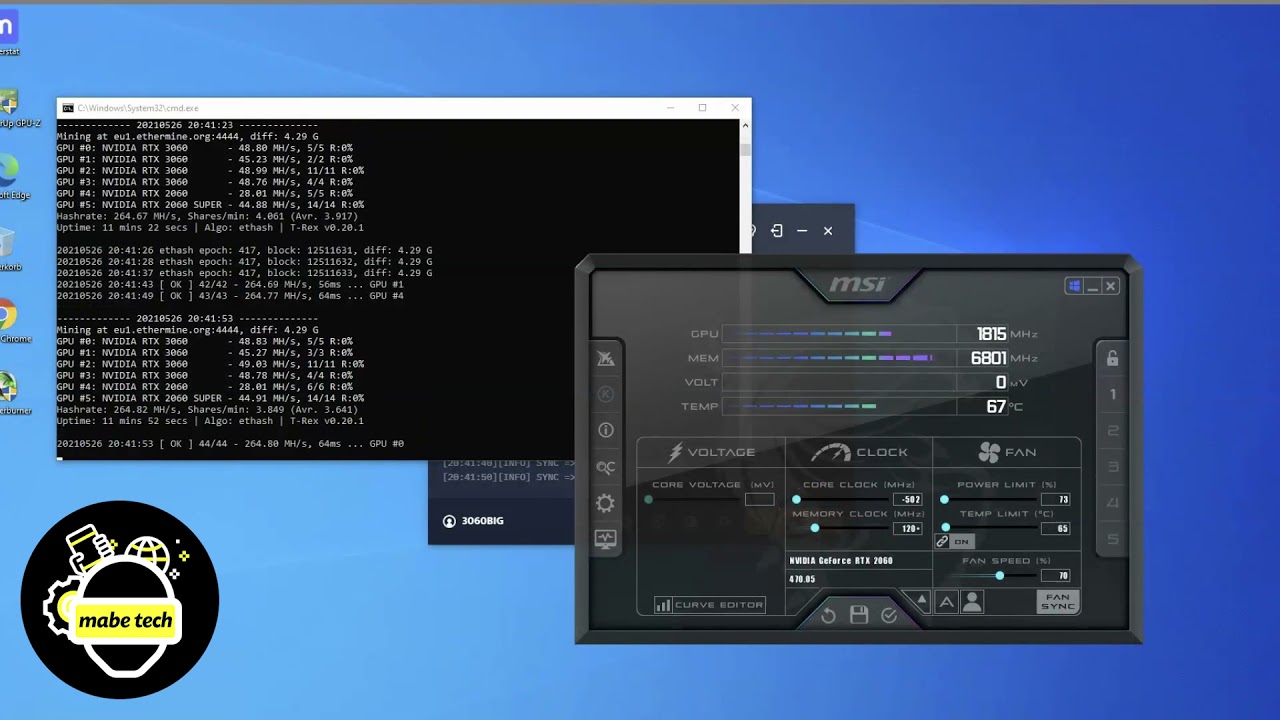Click the Fan section header
The image size is (1280, 720).
[x=1007, y=453]
